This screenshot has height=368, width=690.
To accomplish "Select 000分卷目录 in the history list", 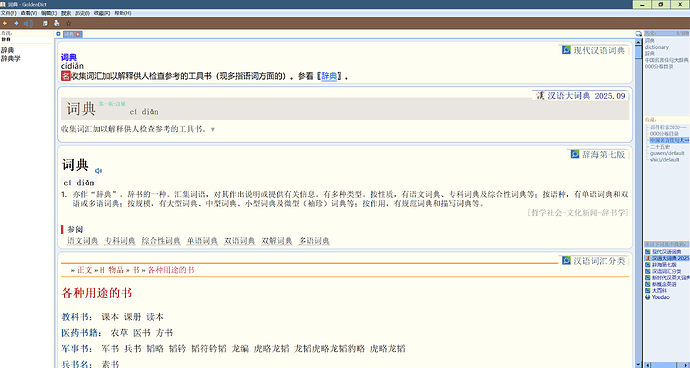I will point(659,66).
